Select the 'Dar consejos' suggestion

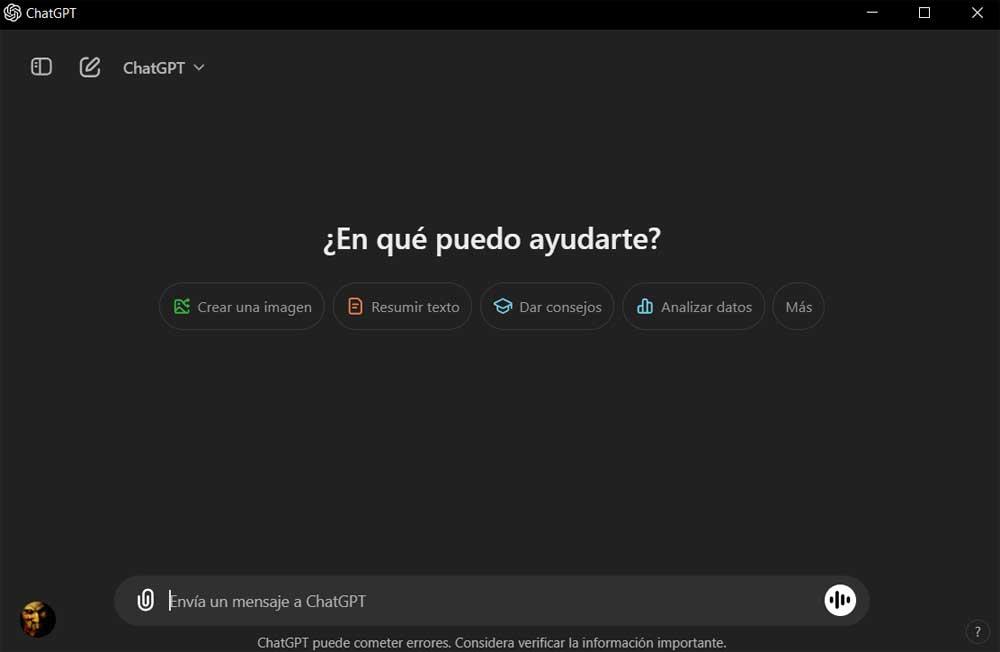[547, 307]
